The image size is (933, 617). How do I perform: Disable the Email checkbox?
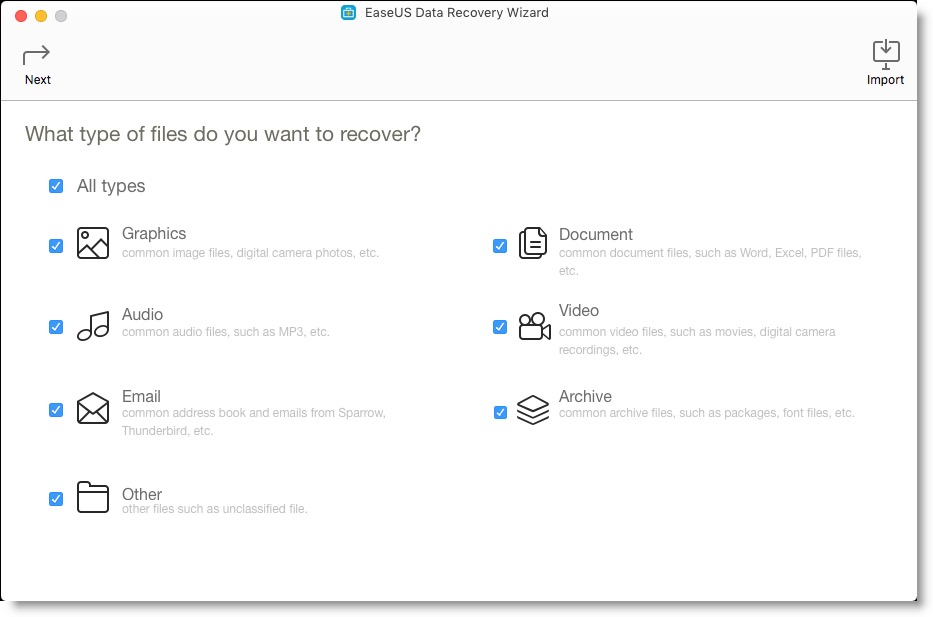pyautogui.click(x=56, y=410)
